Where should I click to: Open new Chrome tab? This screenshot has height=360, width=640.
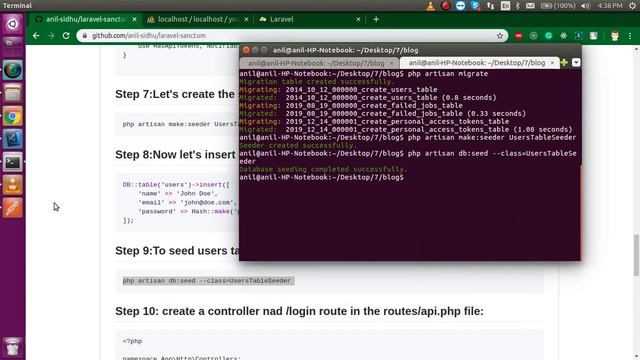(376, 19)
